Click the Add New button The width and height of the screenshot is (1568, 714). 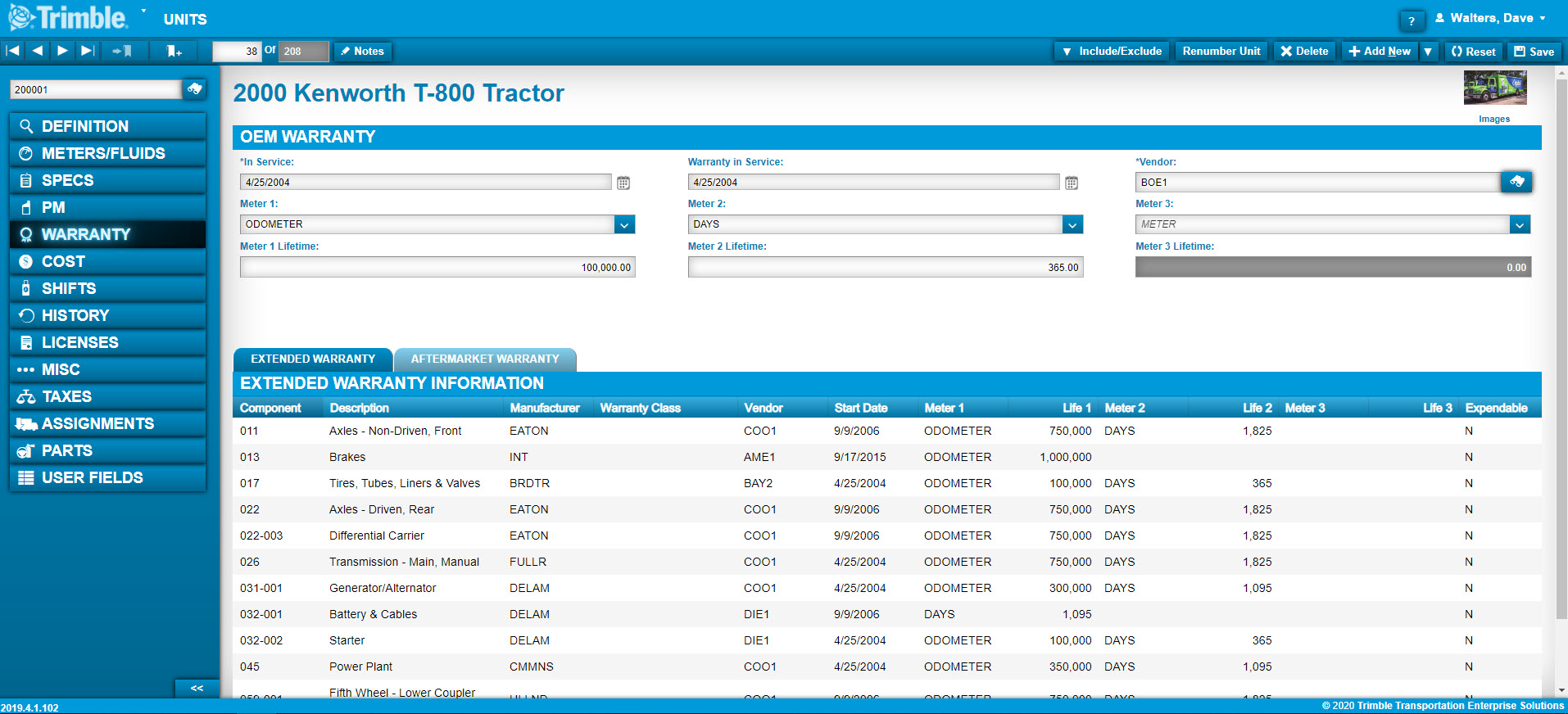click(1380, 51)
